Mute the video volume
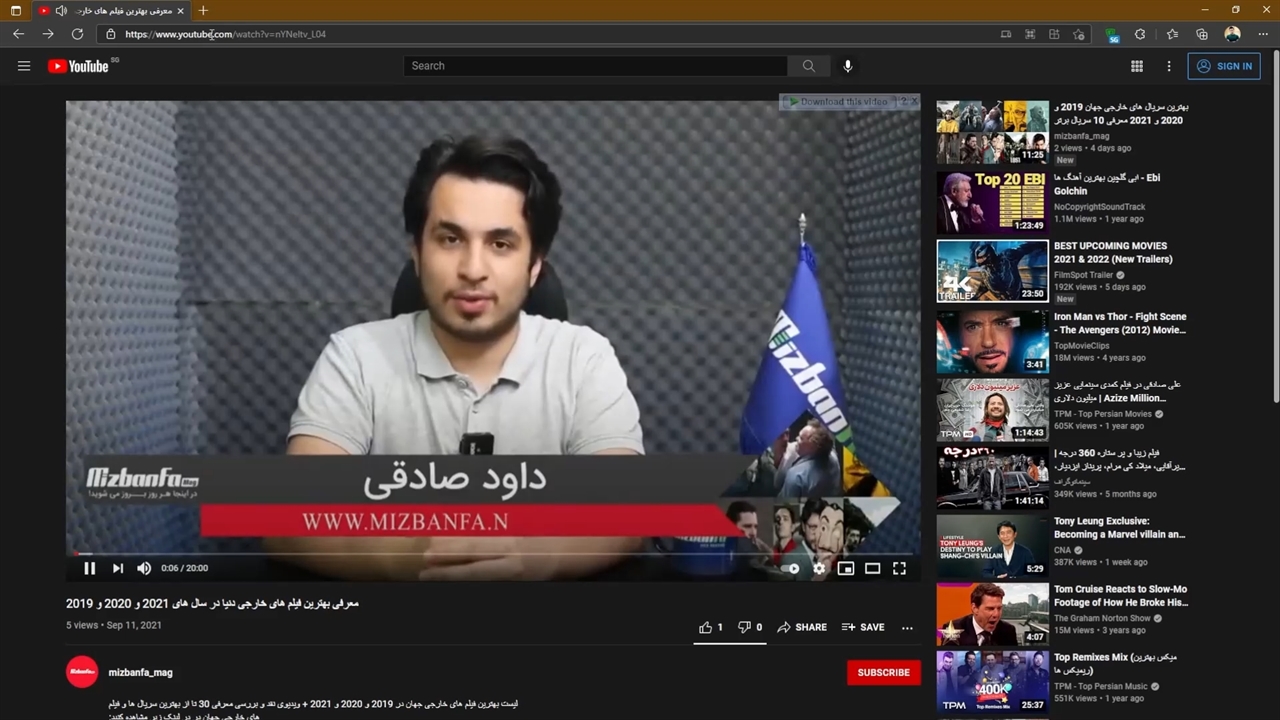This screenshot has width=1280, height=720. coord(144,568)
